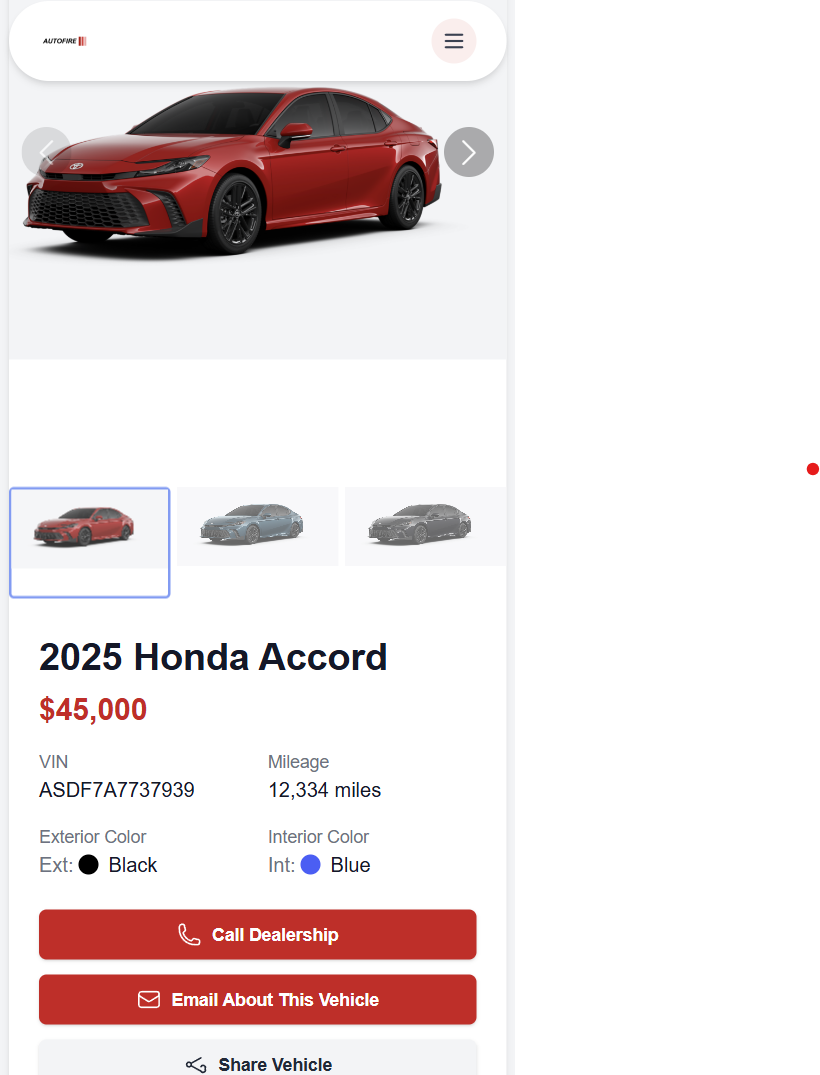Show previous vehicle photo arrow
Screen dimensions: 820x1075
point(46,152)
